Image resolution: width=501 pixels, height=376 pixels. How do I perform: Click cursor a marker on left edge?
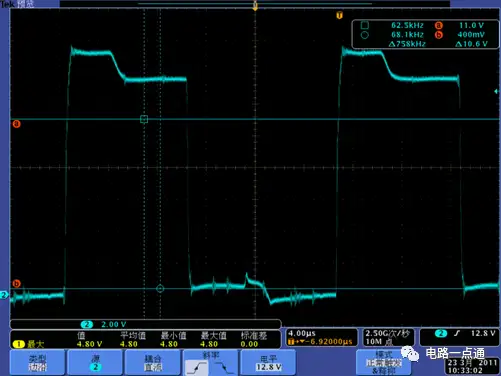point(16,124)
